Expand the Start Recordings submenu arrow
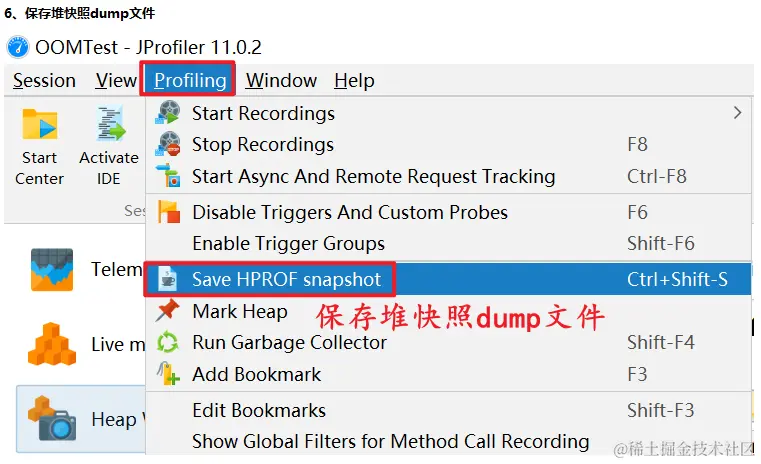The image size is (761, 464). coord(737,113)
